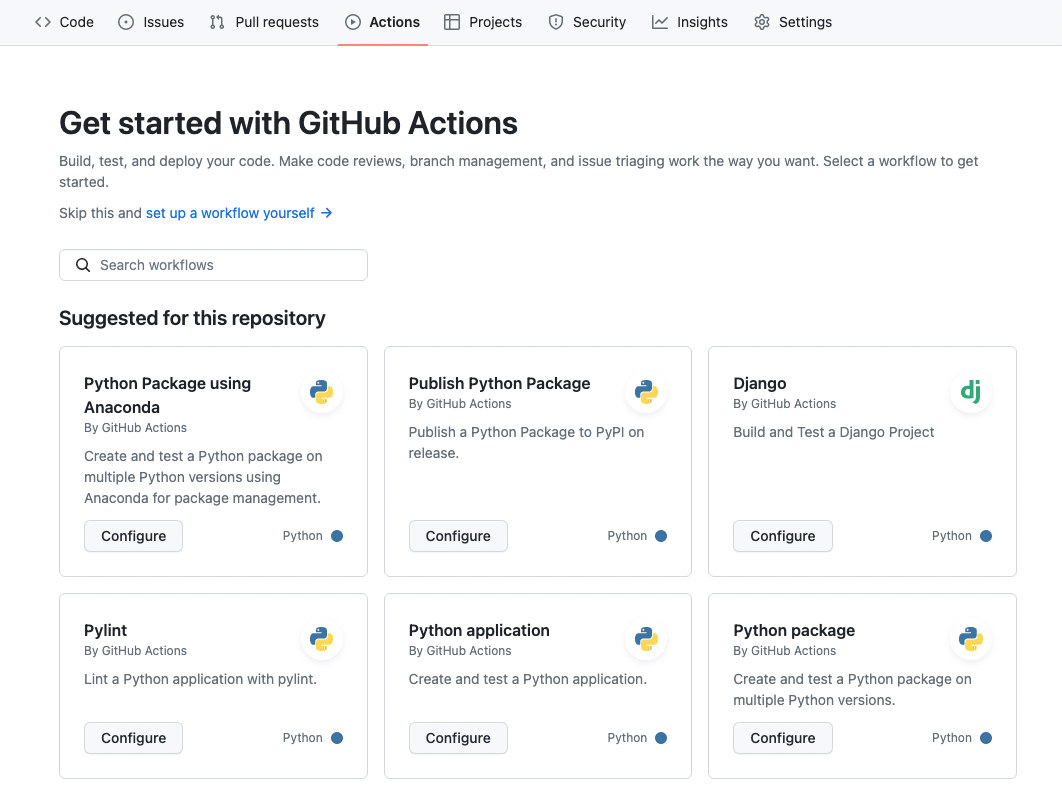Click the Publish Python Package title
The image size is (1062, 796).
[x=499, y=383]
